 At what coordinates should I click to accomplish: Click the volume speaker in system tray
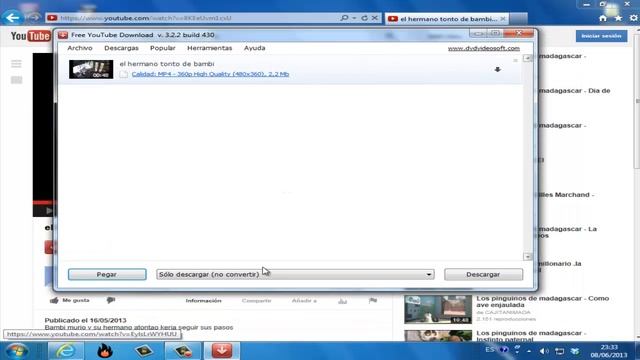(543, 351)
